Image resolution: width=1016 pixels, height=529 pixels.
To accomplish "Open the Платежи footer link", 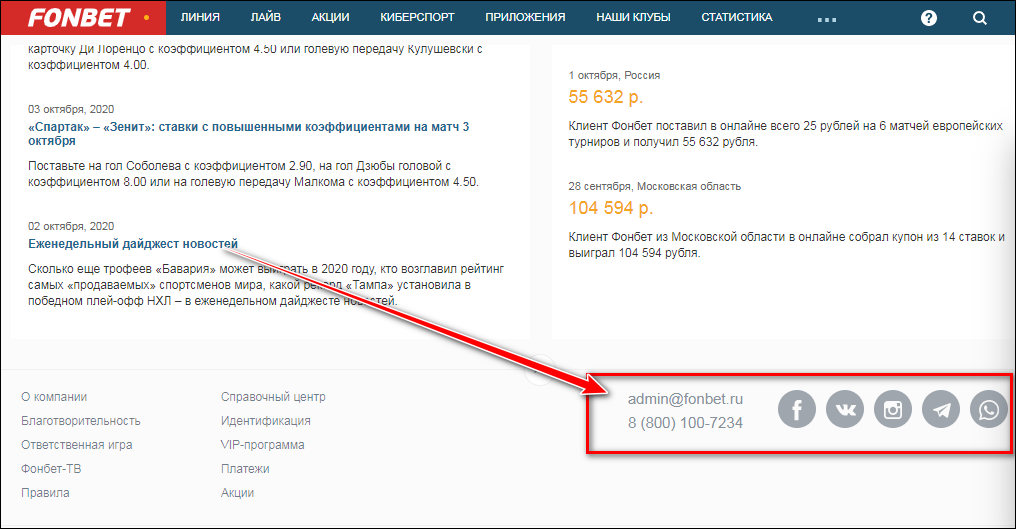I will 245,469.
